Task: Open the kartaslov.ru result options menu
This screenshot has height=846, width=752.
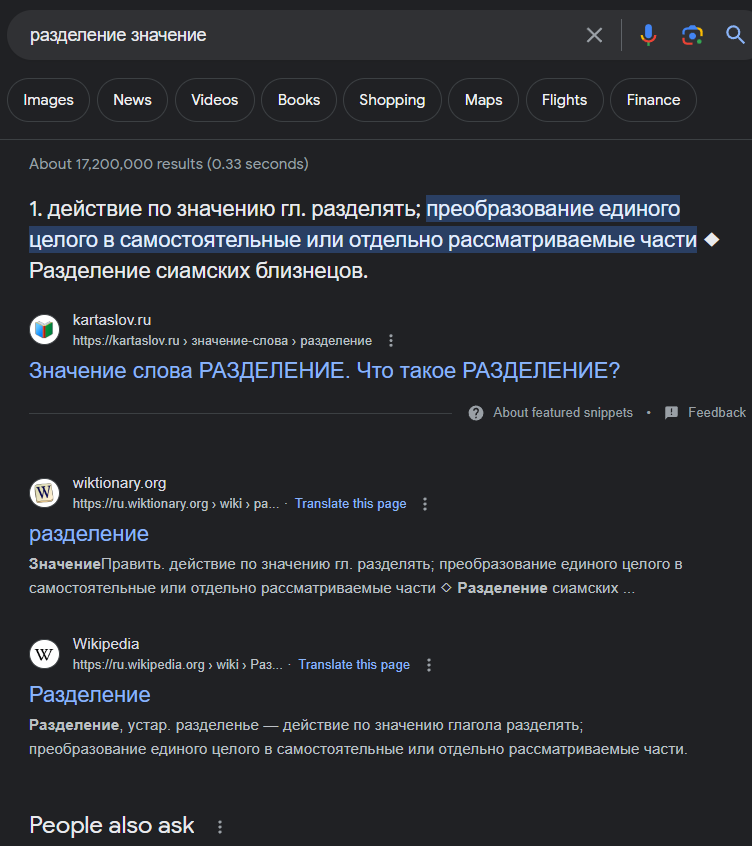Action: click(x=391, y=340)
